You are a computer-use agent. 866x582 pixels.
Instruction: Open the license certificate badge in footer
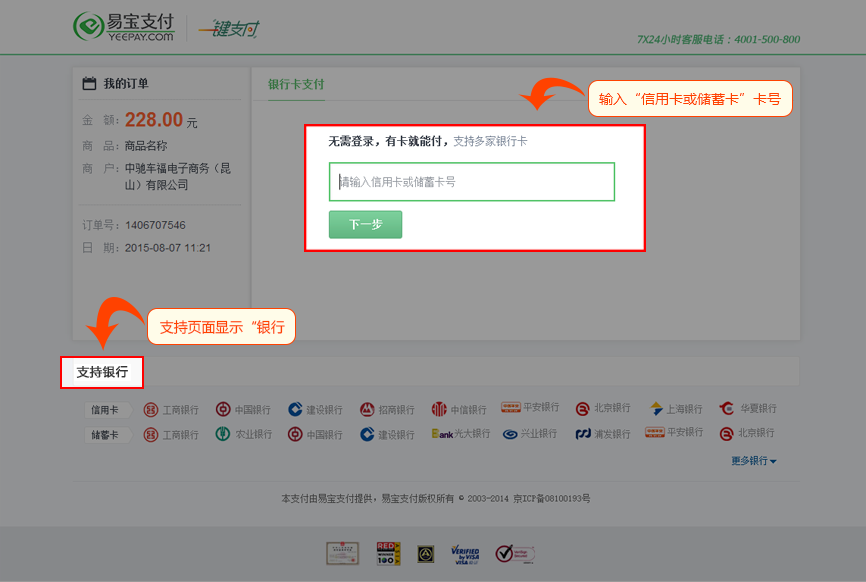[342, 553]
